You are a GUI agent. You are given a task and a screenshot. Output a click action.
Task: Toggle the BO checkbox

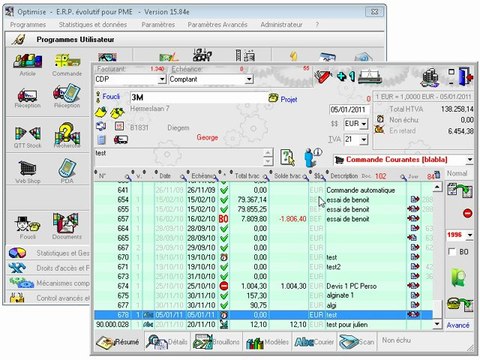pyautogui.click(x=452, y=252)
